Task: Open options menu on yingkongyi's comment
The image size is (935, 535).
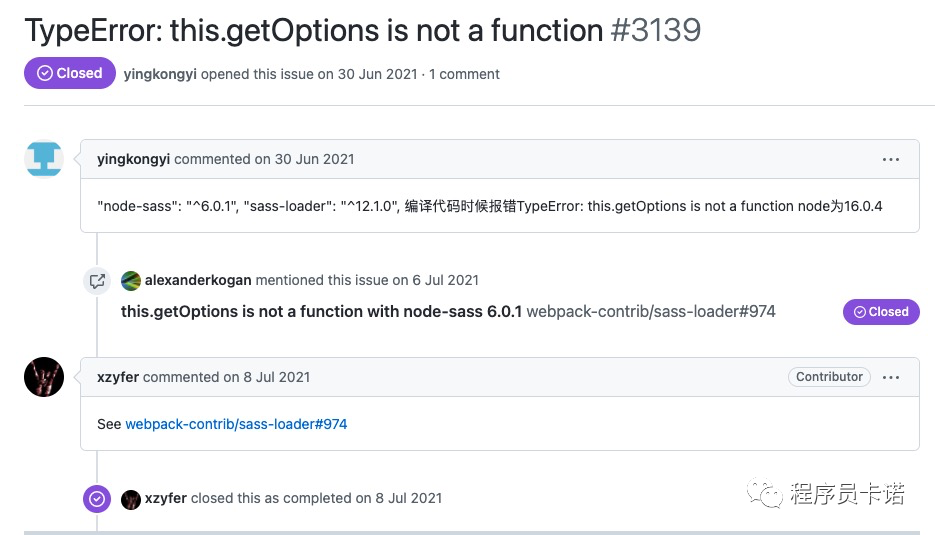Action: point(891,159)
